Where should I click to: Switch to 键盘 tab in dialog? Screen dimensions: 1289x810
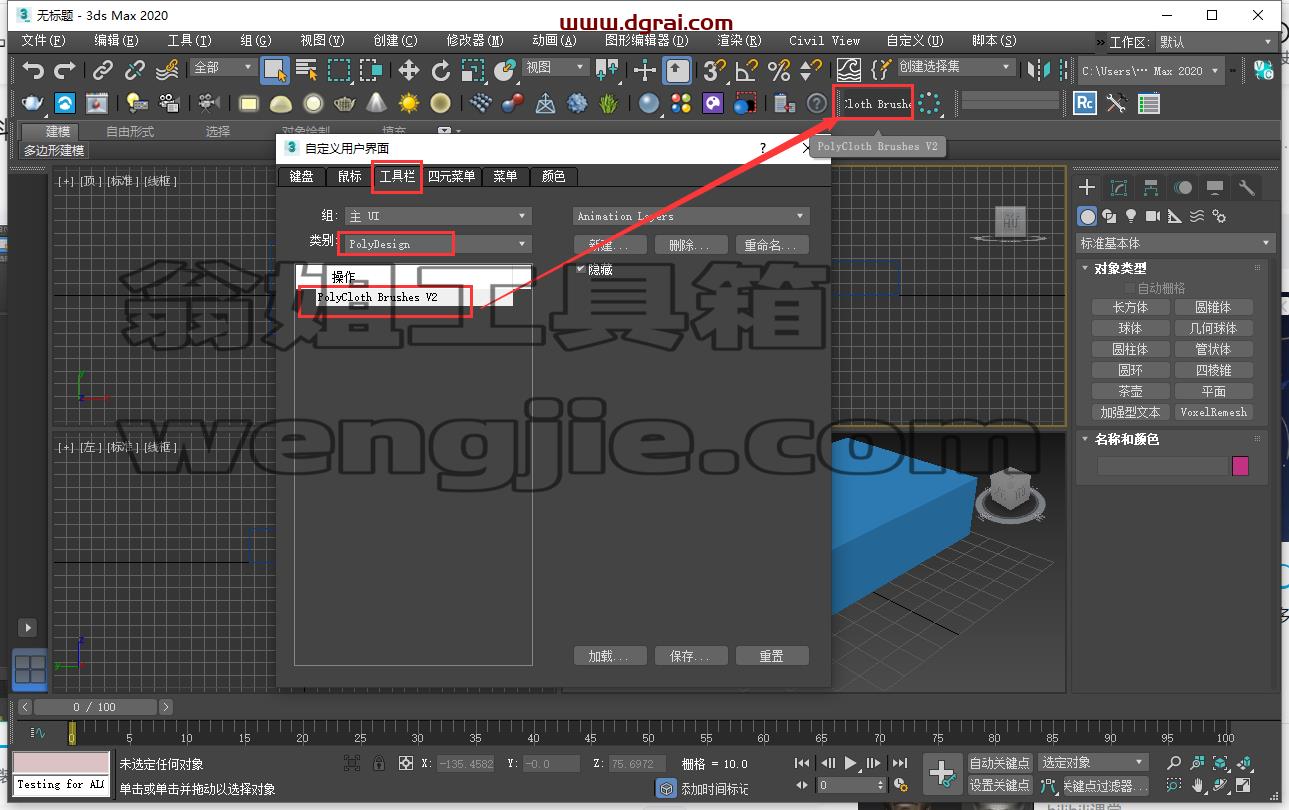point(301,176)
